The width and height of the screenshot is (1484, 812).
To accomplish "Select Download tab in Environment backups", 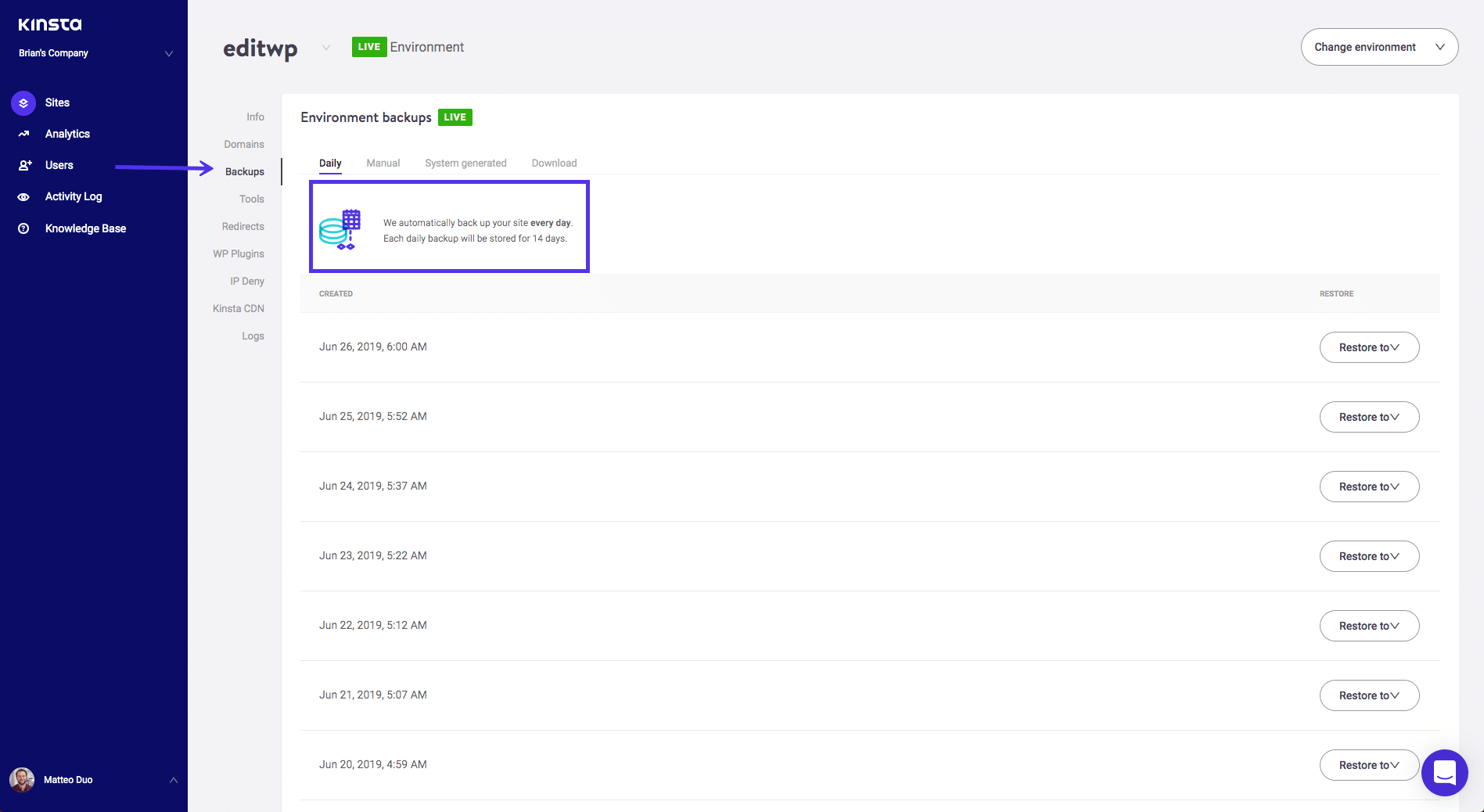I will point(554,163).
